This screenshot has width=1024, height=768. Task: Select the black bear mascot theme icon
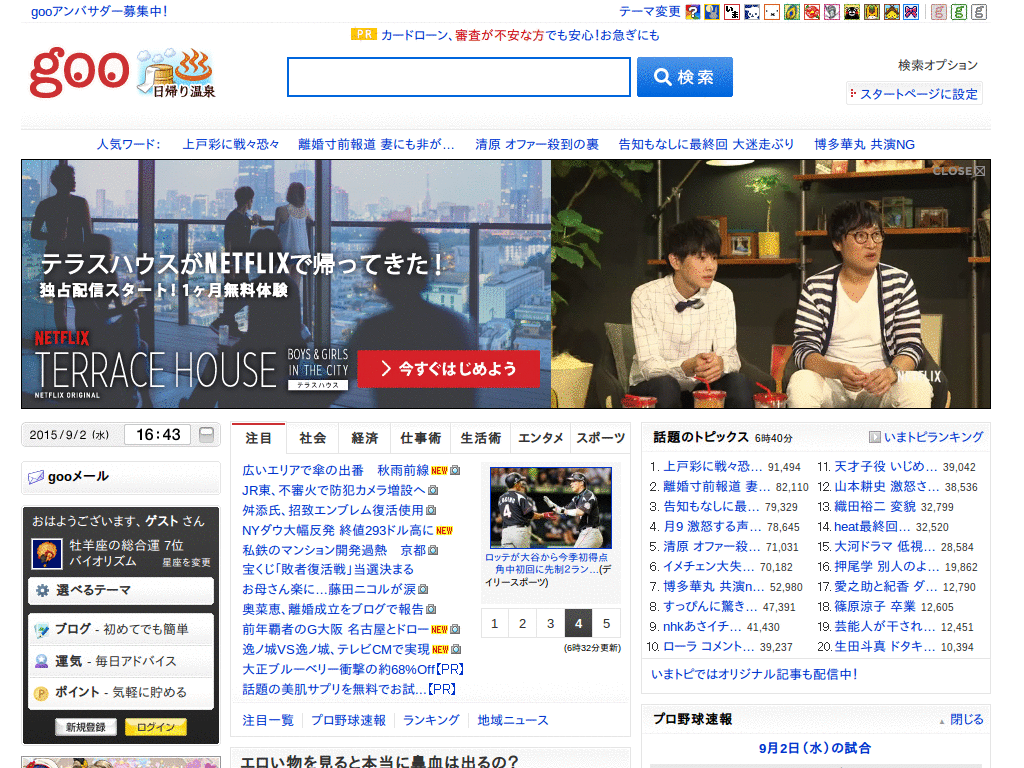coord(852,12)
